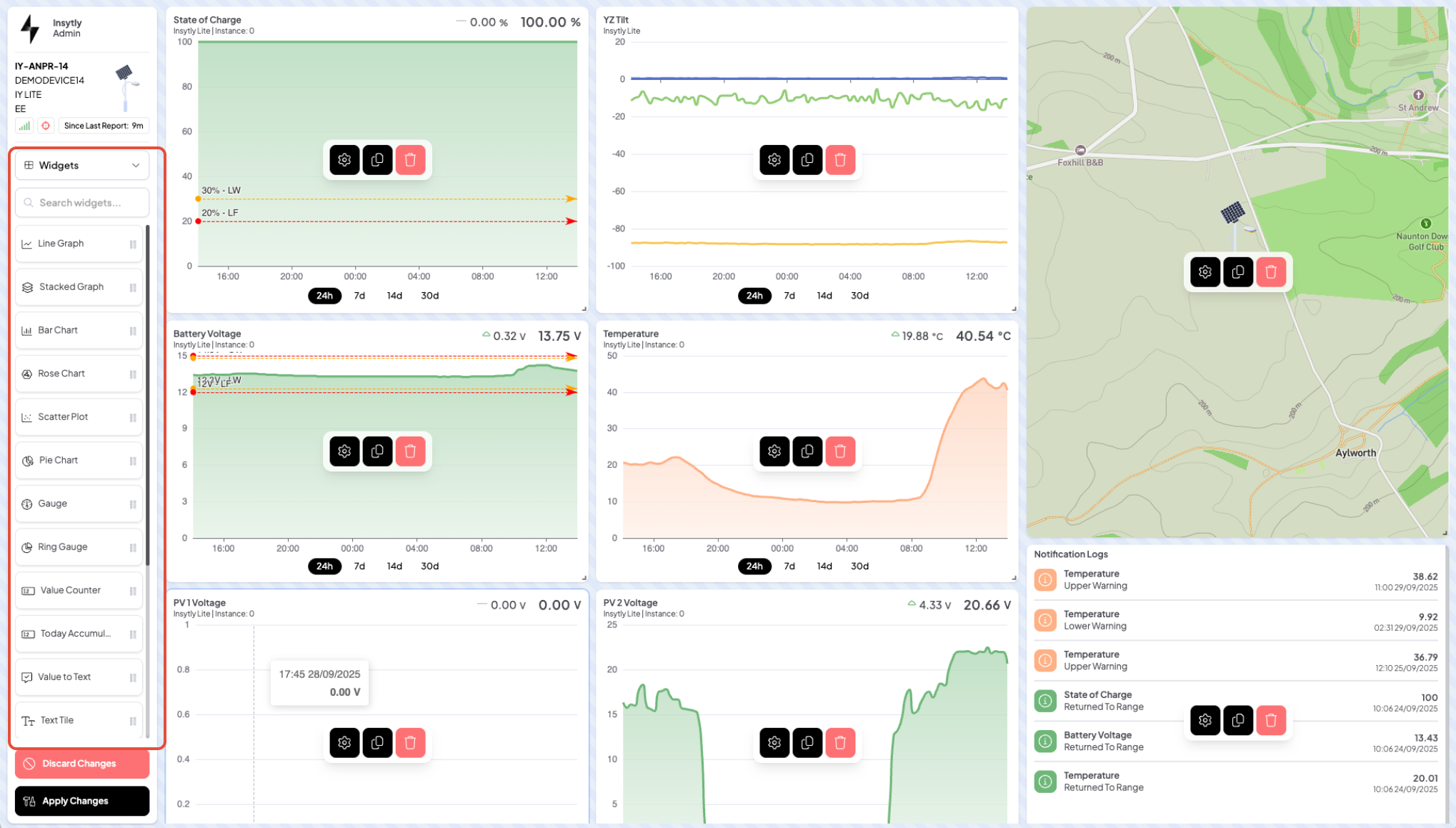Select 14d range on Temperature chart
Screen dimensions: 1456x828
coord(824,566)
